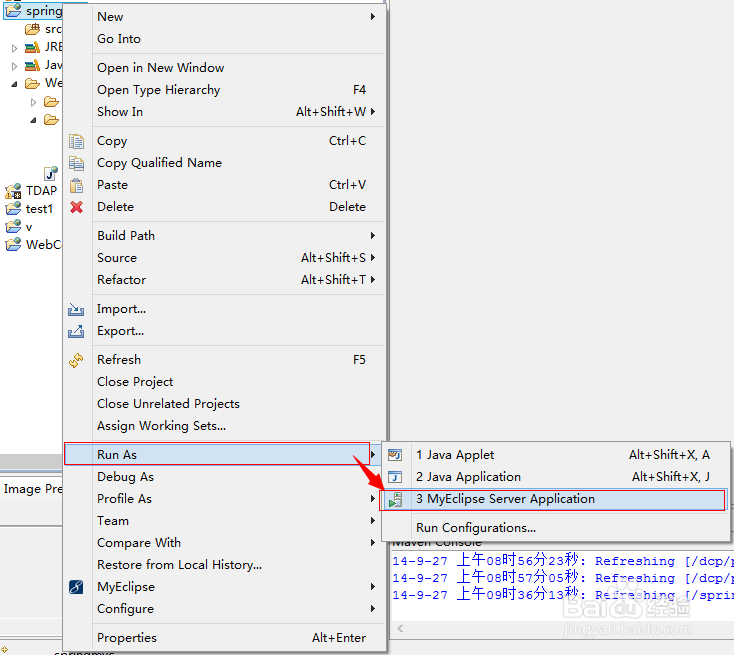Screen dimensions: 734x655
Task: Click the Export icon
Action: click(x=76, y=331)
